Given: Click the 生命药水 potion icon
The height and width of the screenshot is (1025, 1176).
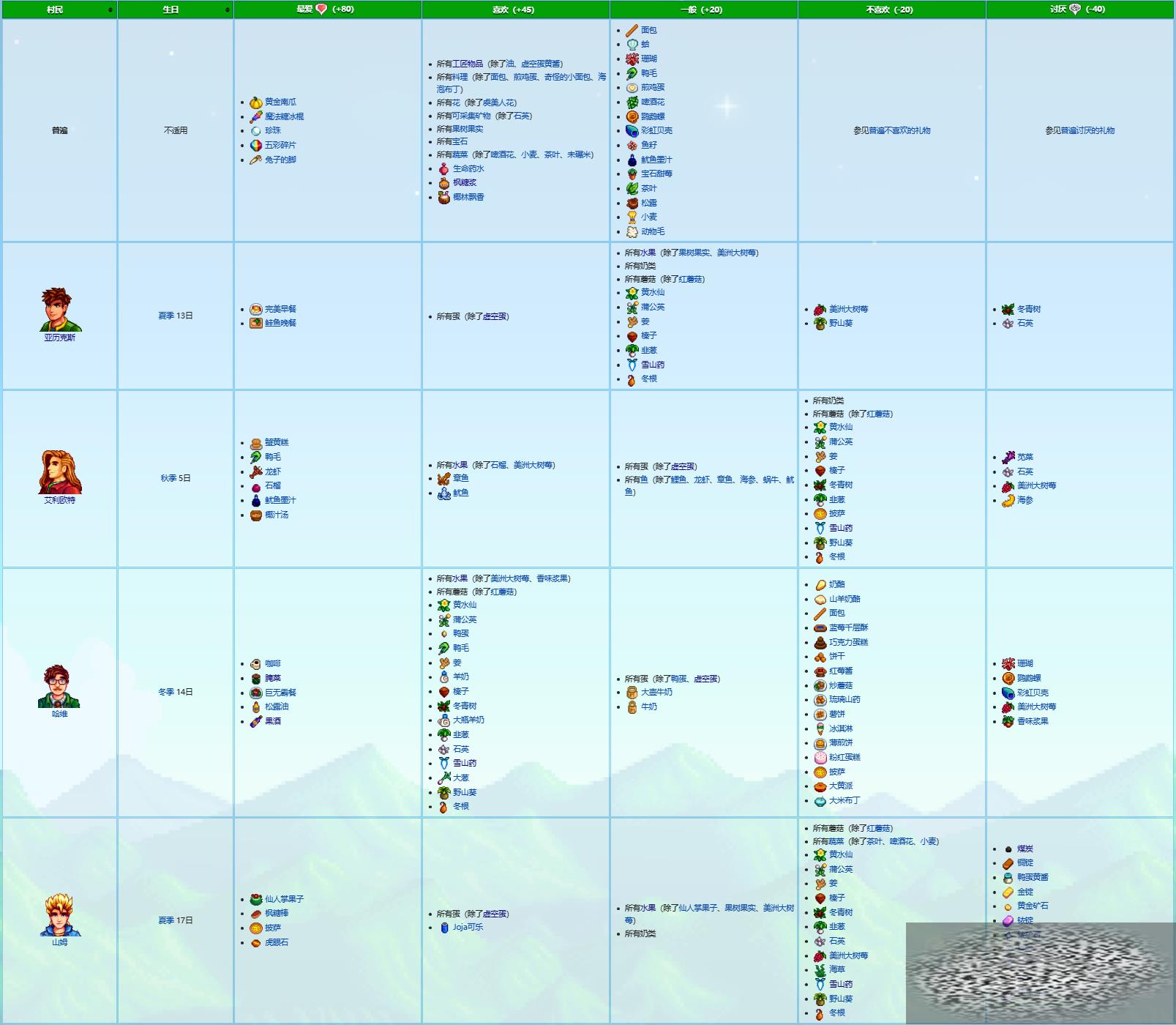Looking at the screenshot, I should pyautogui.click(x=443, y=169).
